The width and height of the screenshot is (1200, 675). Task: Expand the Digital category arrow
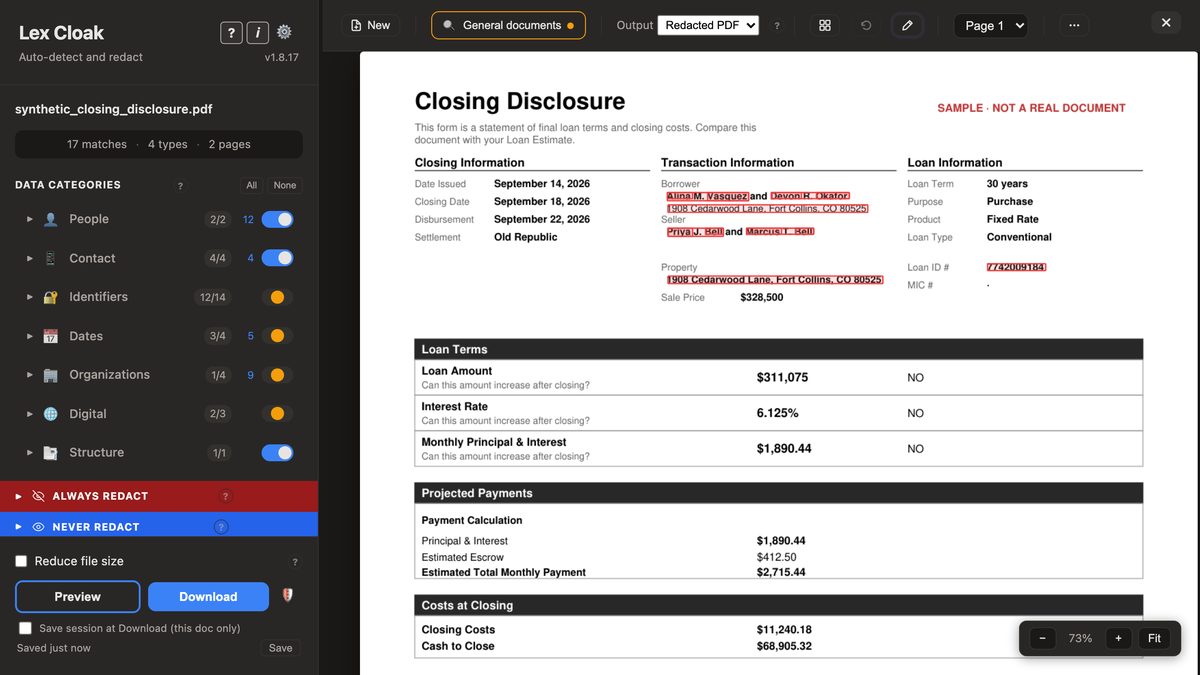click(x=30, y=414)
